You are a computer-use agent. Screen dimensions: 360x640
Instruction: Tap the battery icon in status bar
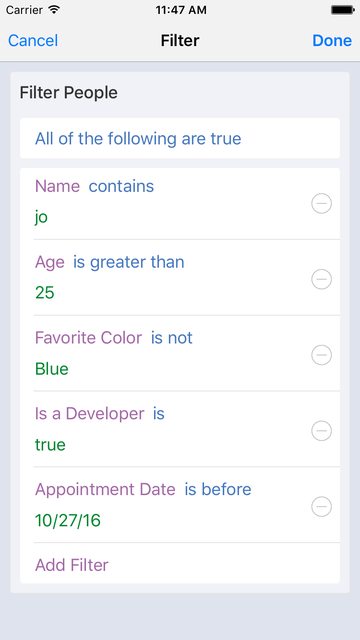(342, 10)
